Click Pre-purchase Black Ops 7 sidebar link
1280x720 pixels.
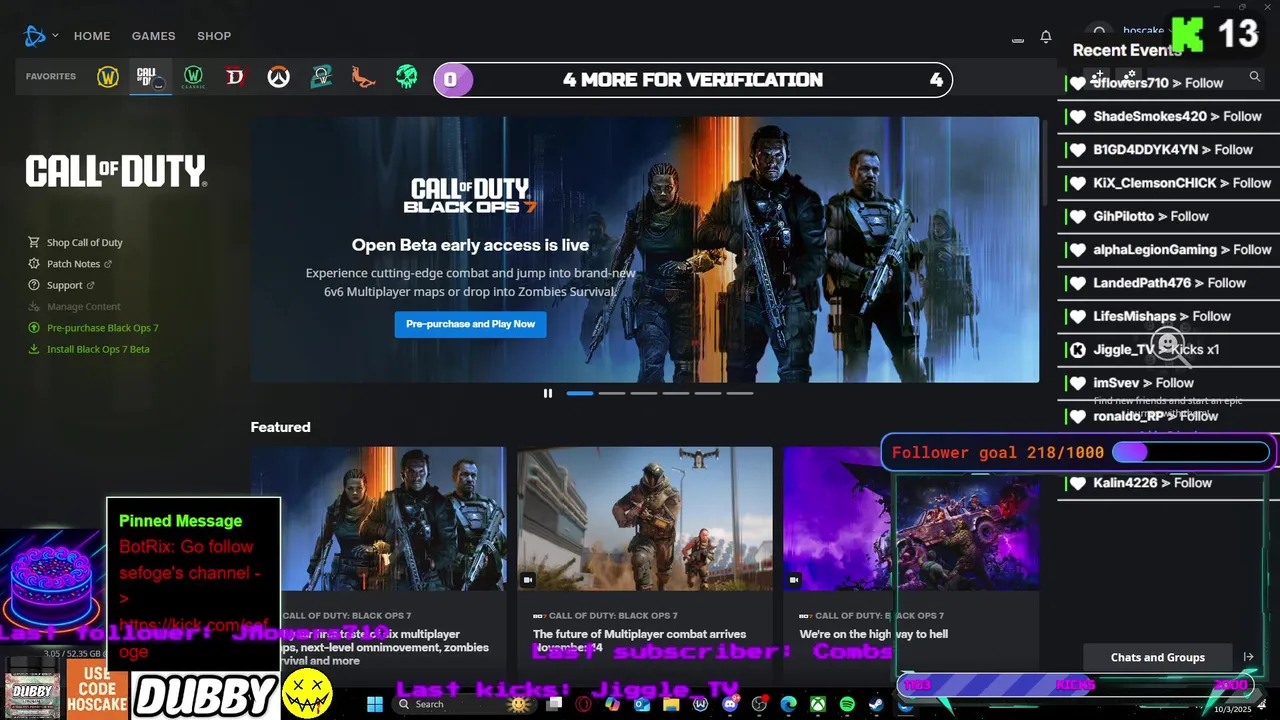pyautogui.click(x=94, y=328)
